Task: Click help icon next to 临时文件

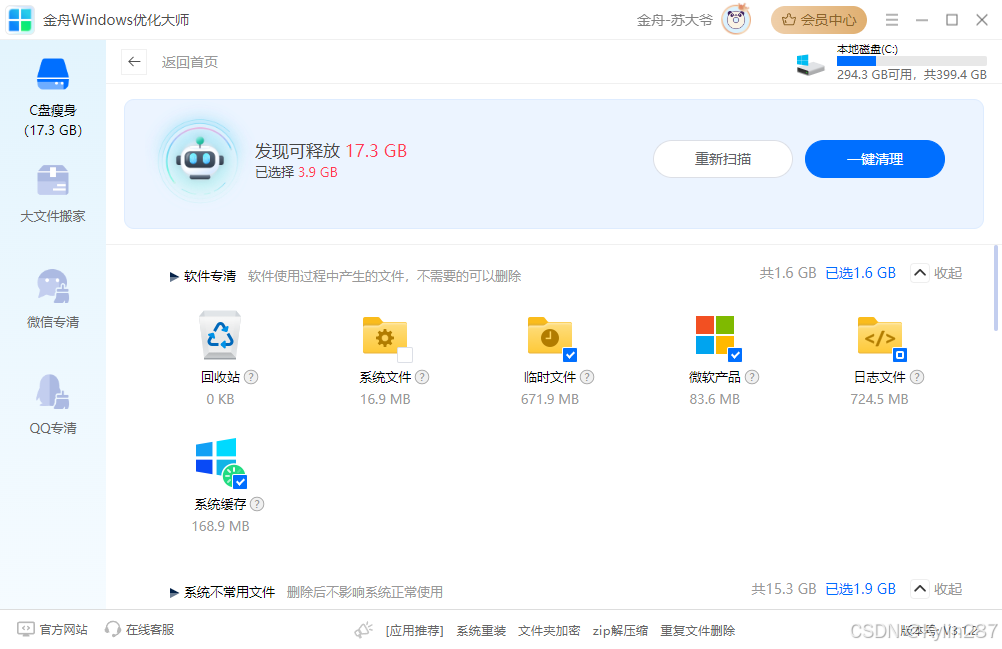Action: click(587, 377)
